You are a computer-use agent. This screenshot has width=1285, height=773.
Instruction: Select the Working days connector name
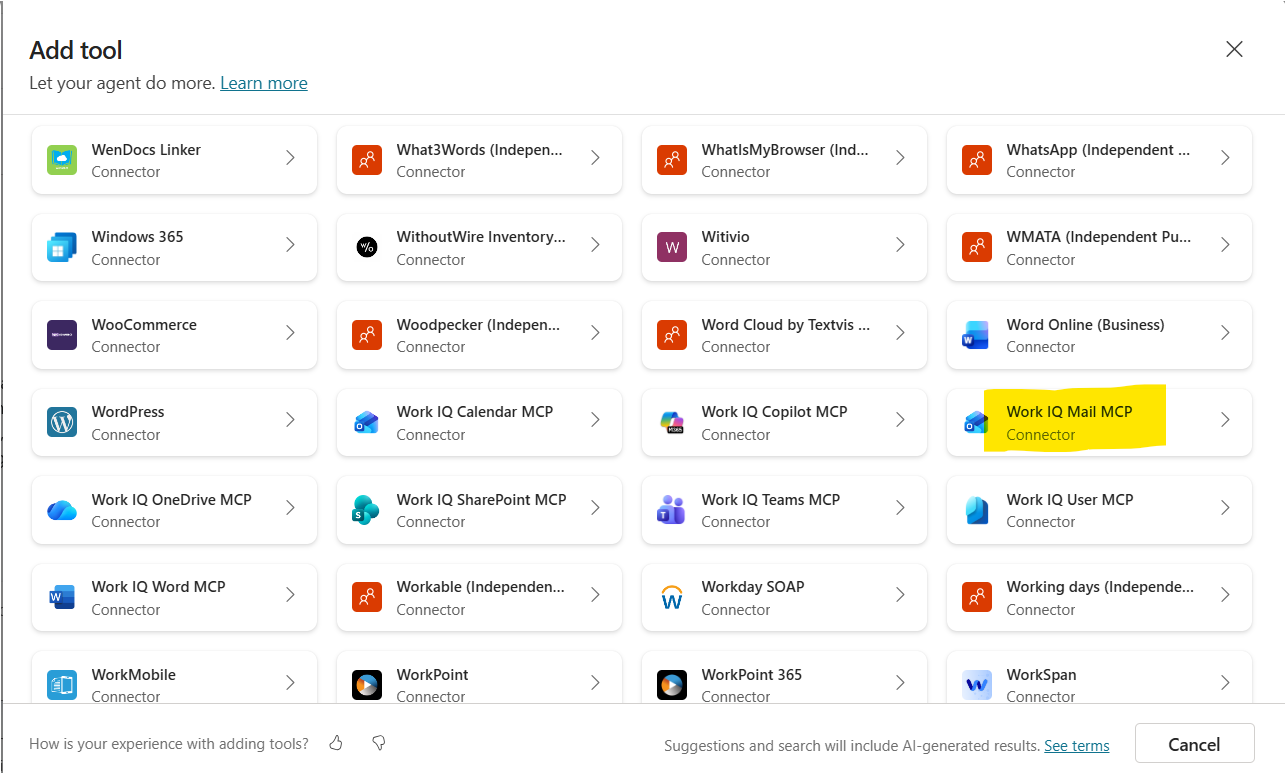coord(1100,587)
